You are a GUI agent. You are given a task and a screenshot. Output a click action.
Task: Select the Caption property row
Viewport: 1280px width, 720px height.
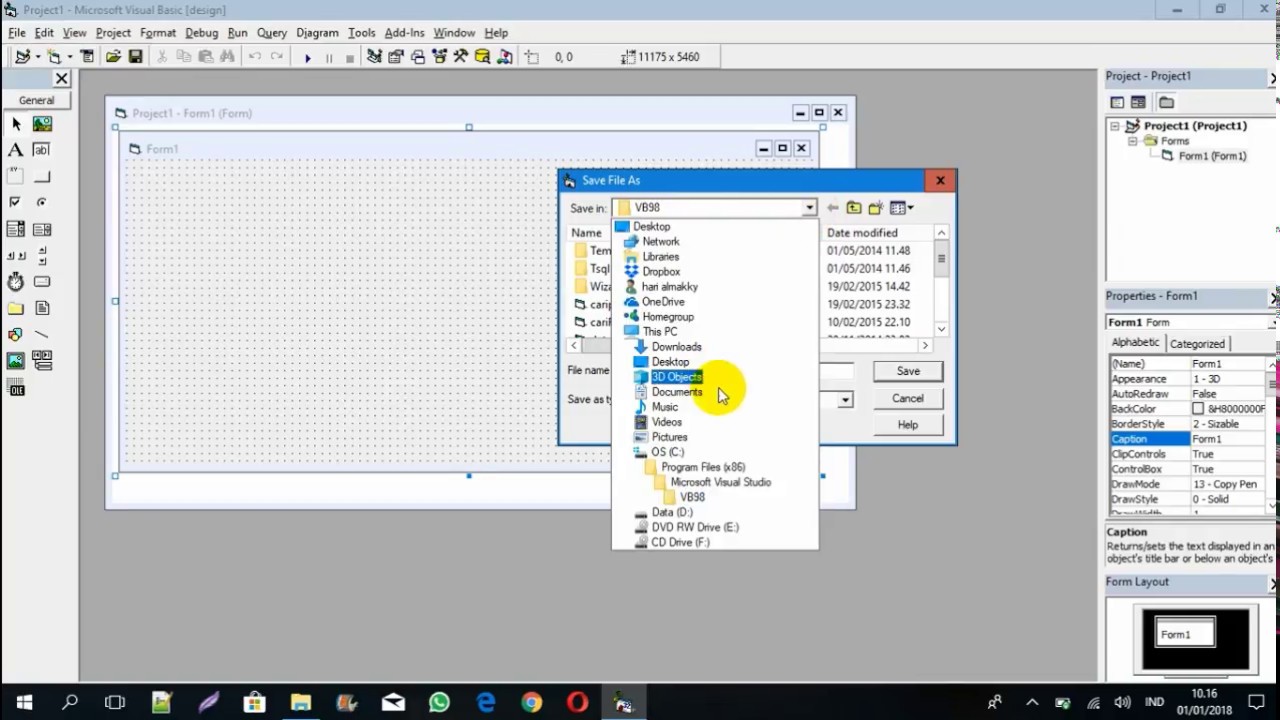pos(1189,439)
